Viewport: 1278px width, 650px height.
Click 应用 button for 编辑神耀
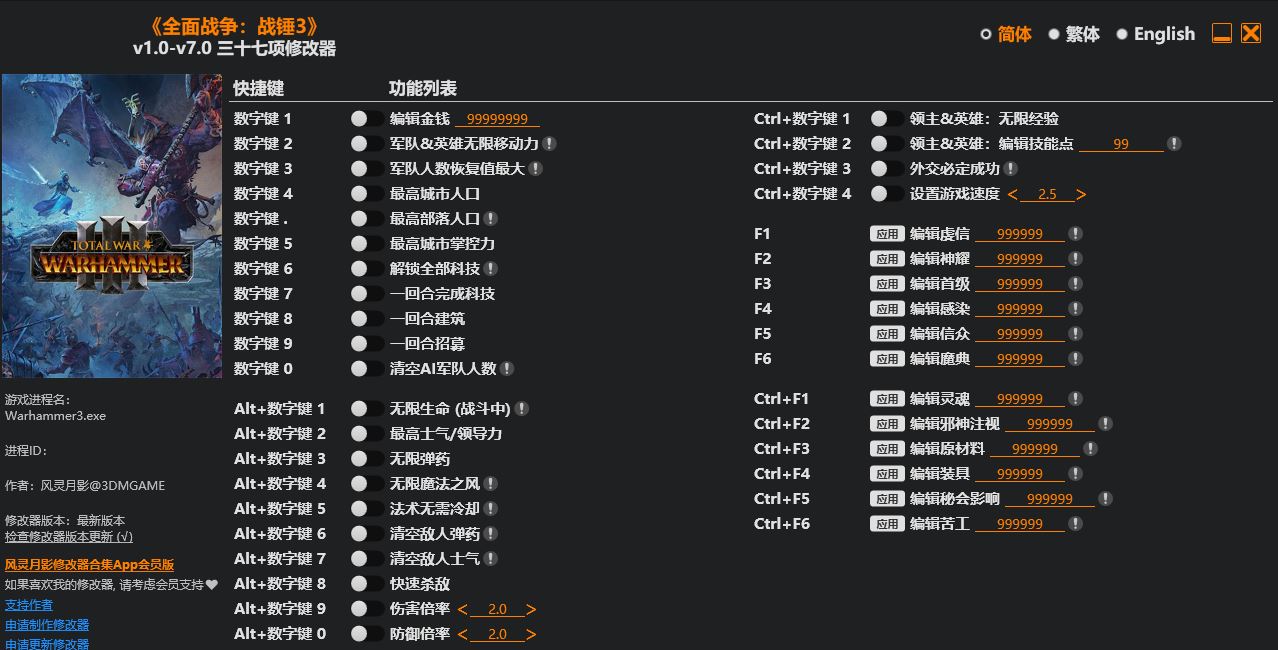click(x=887, y=259)
